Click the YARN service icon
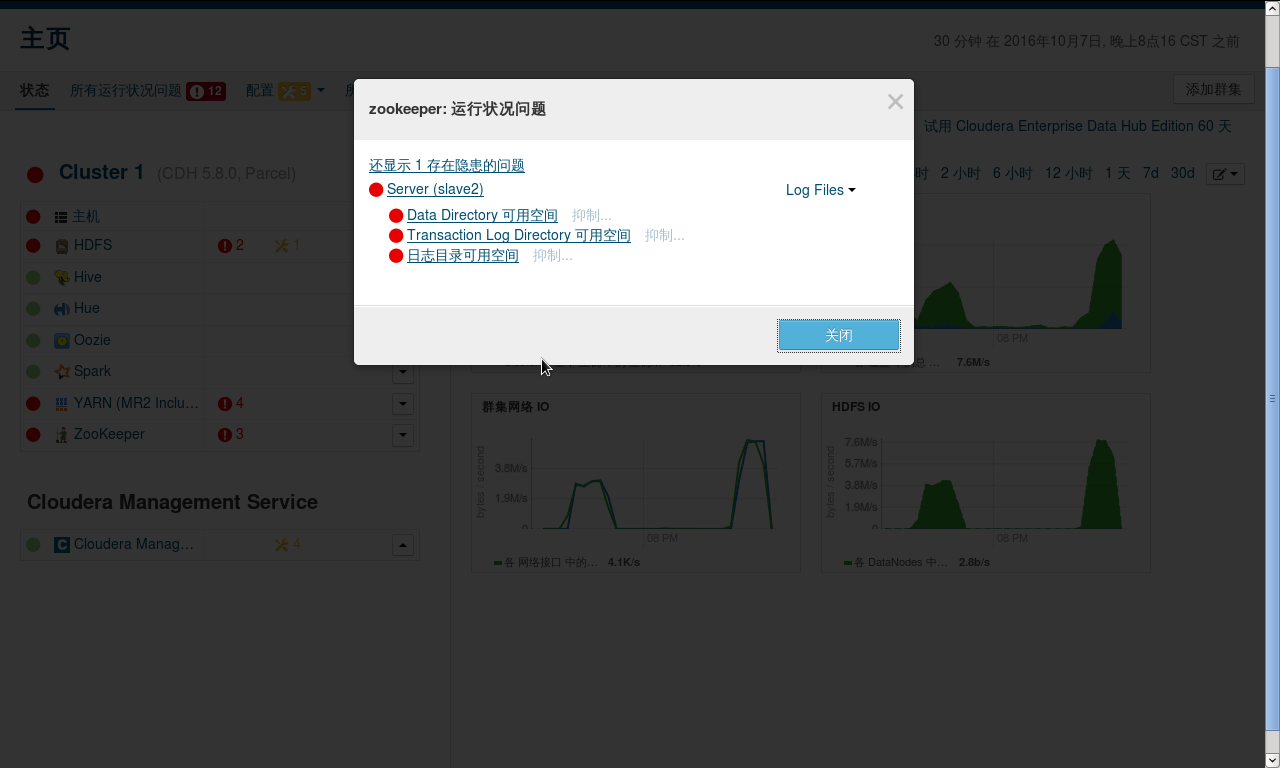 coord(62,404)
